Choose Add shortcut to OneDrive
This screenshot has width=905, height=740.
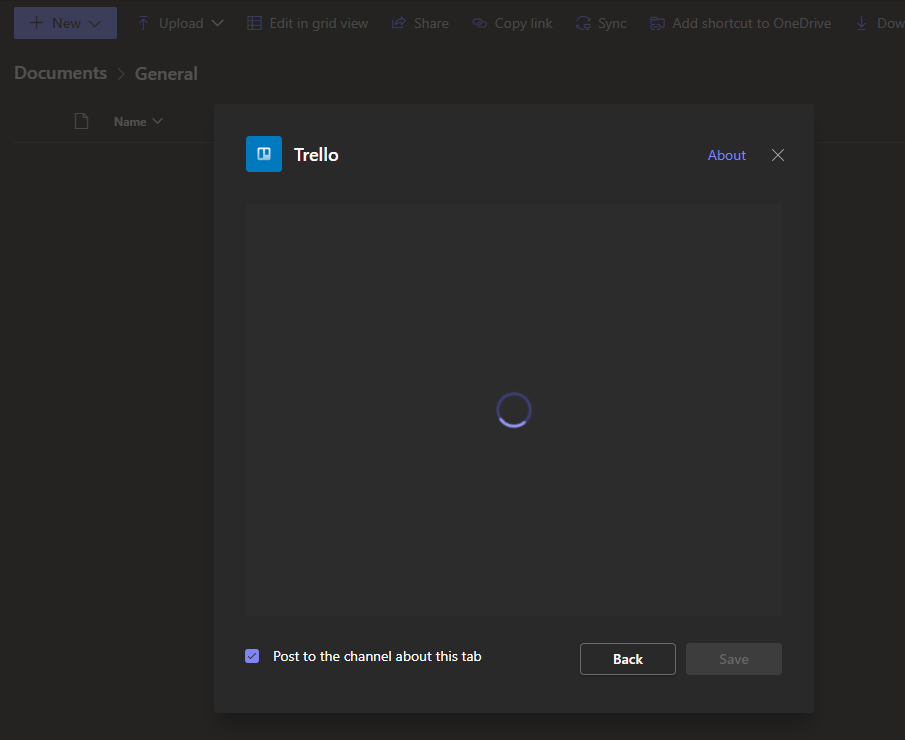tap(751, 23)
